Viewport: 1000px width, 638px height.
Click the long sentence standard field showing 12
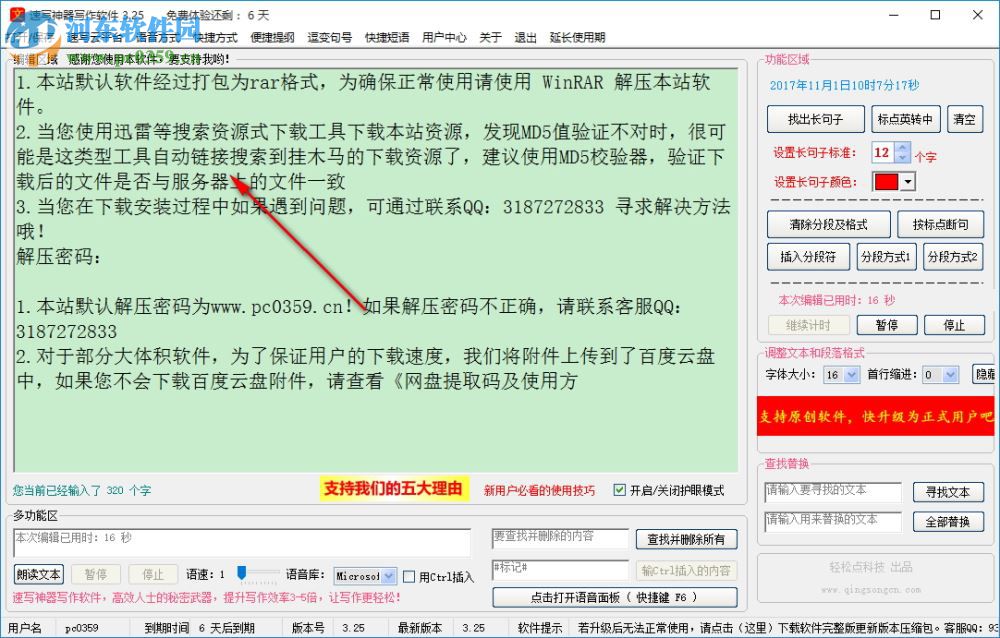pos(884,152)
